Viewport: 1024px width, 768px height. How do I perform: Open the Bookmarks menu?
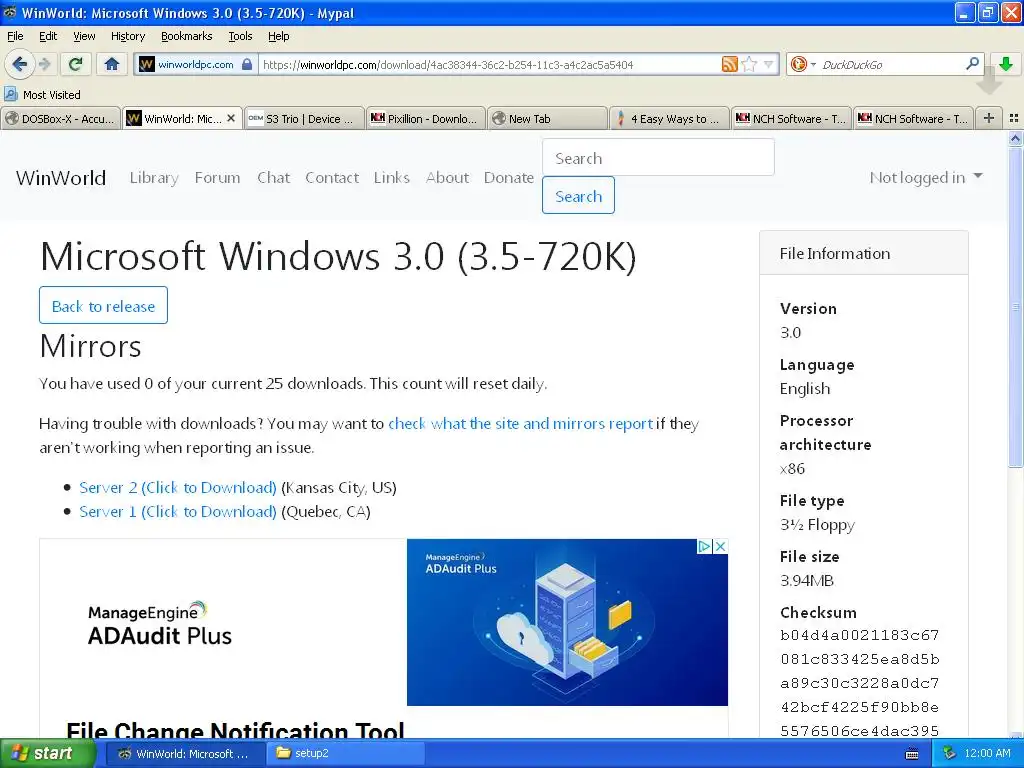(x=186, y=36)
